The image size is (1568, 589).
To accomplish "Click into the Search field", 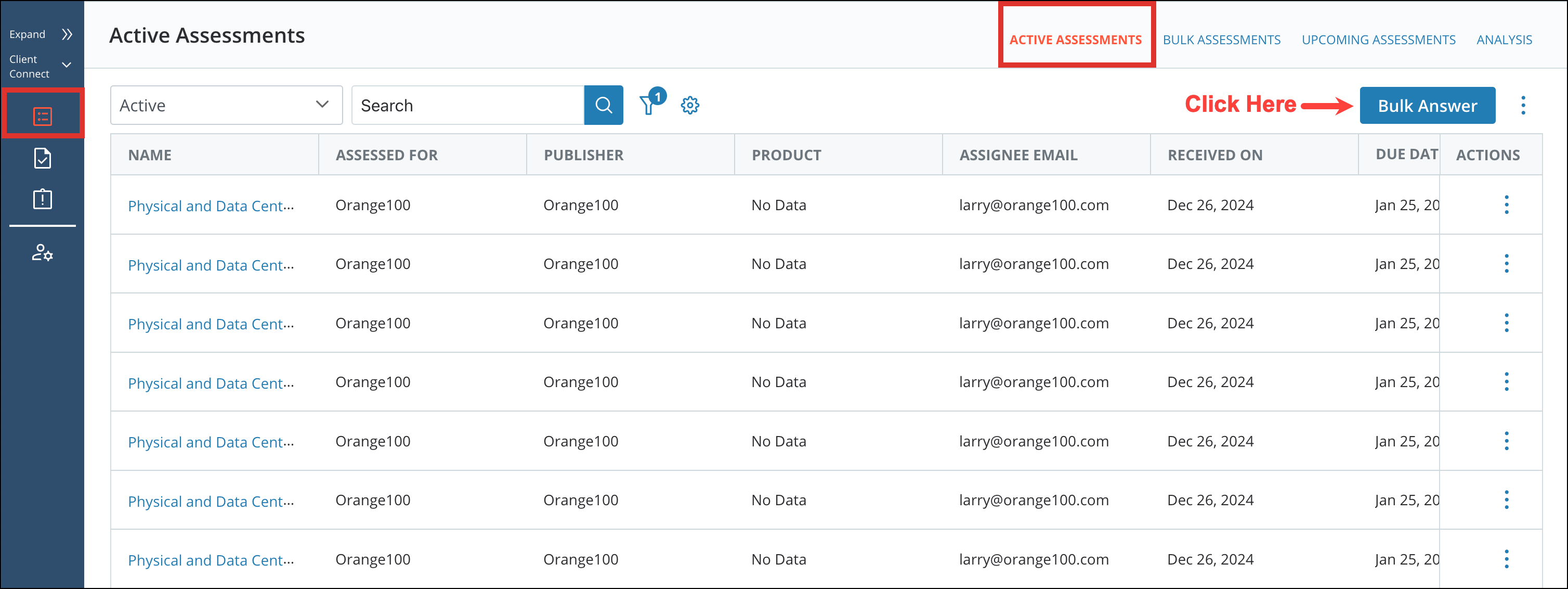I will click(x=467, y=106).
